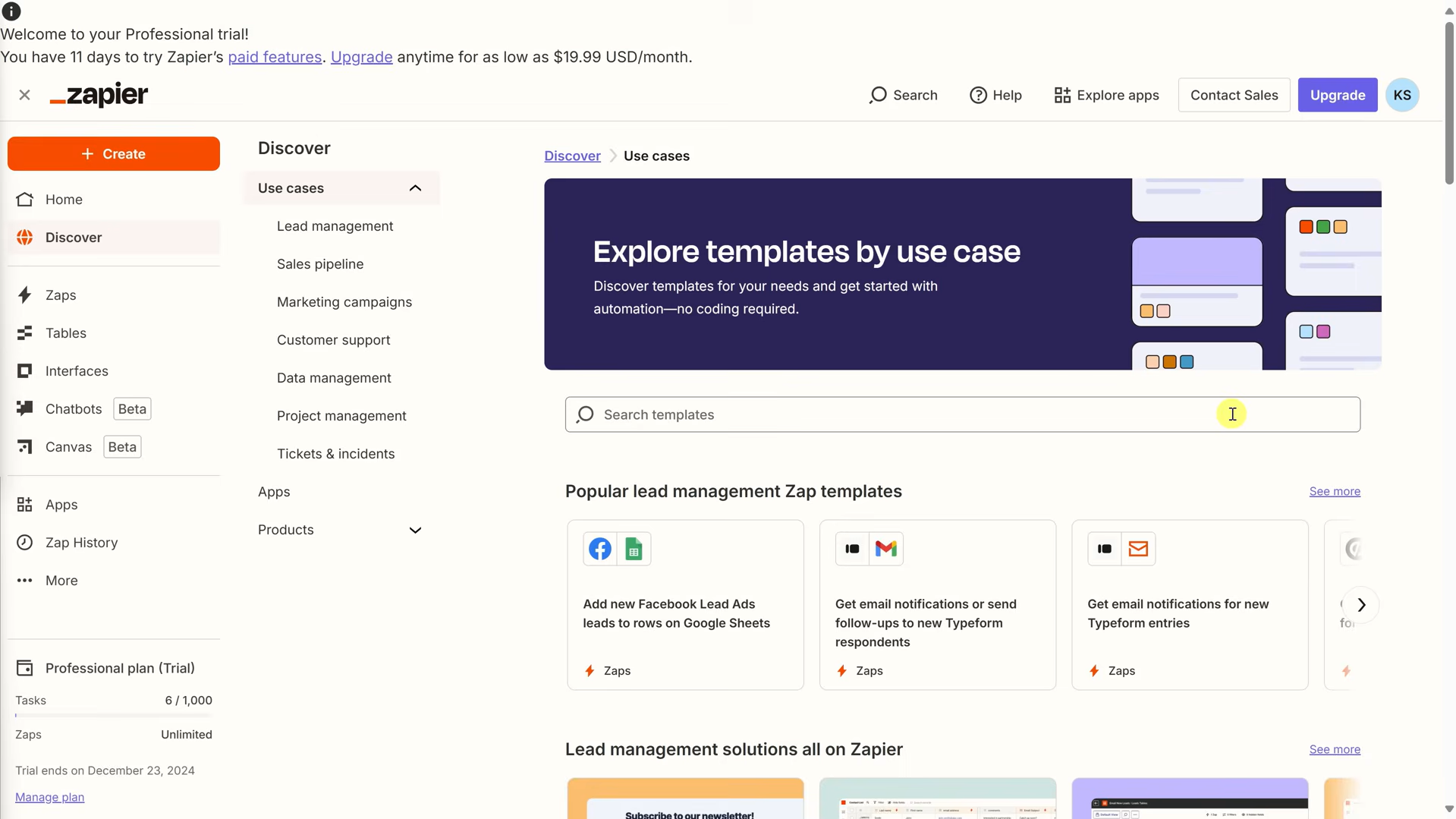This screenshot has height=819, width=1456.
Task: Open the Manage plan link
Action: pyautogui.click(x=49, y=797)
